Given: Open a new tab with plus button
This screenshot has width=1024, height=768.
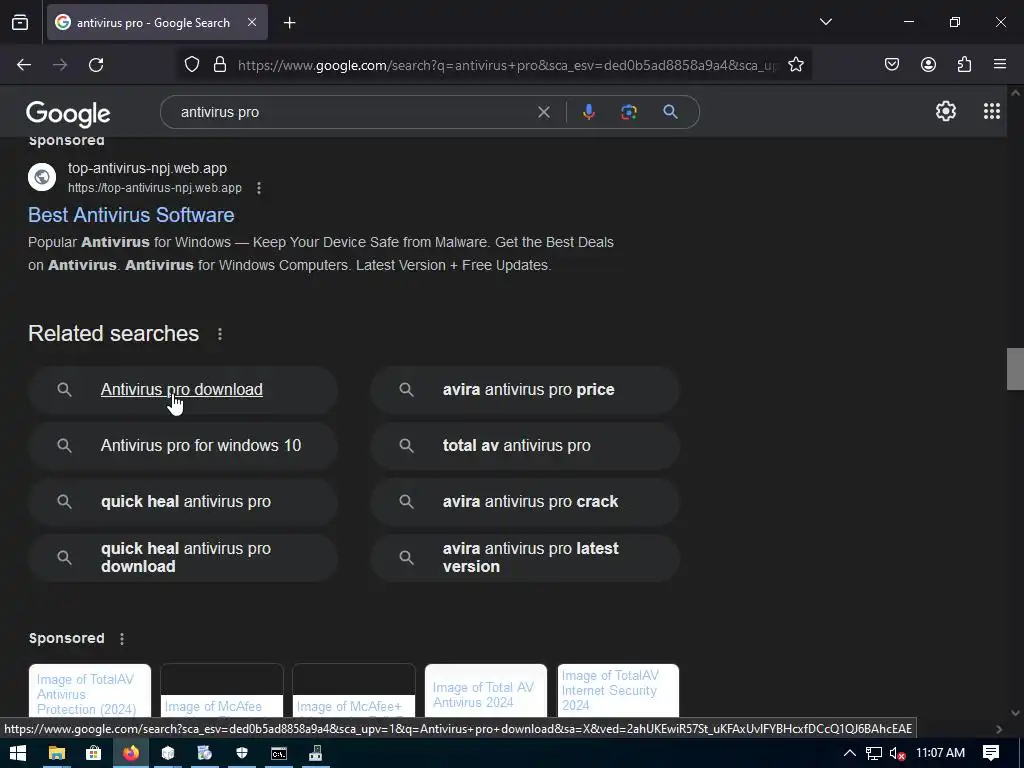Looking at the screenshot, I should tap(289, 23).
